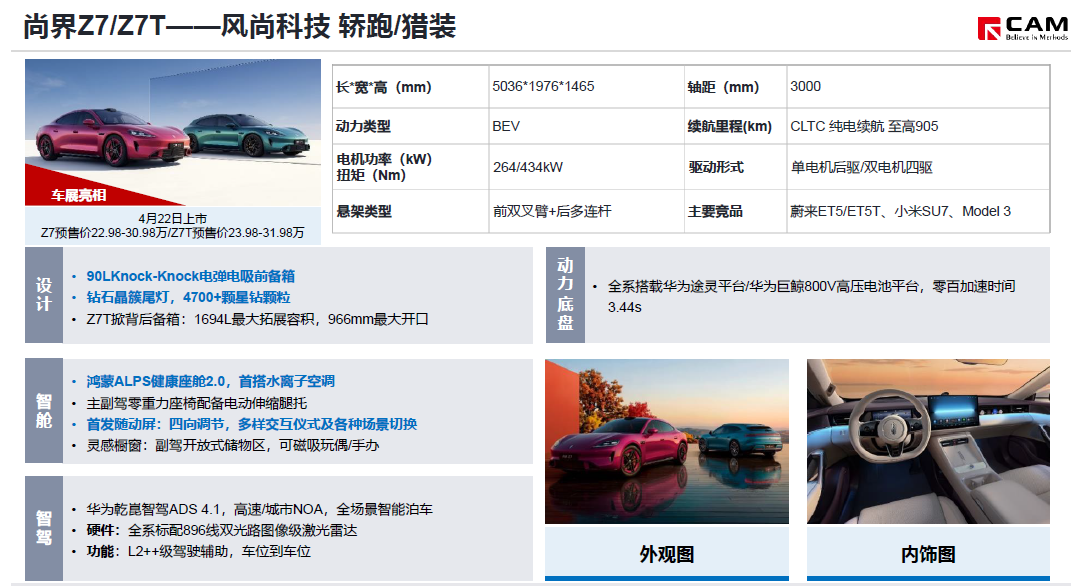Click the 90LKnock-Knock电弹电吸前备箱 bullet
This screenshot has height=588, width=1075.
pyautogui.click(x=190, y=276)
